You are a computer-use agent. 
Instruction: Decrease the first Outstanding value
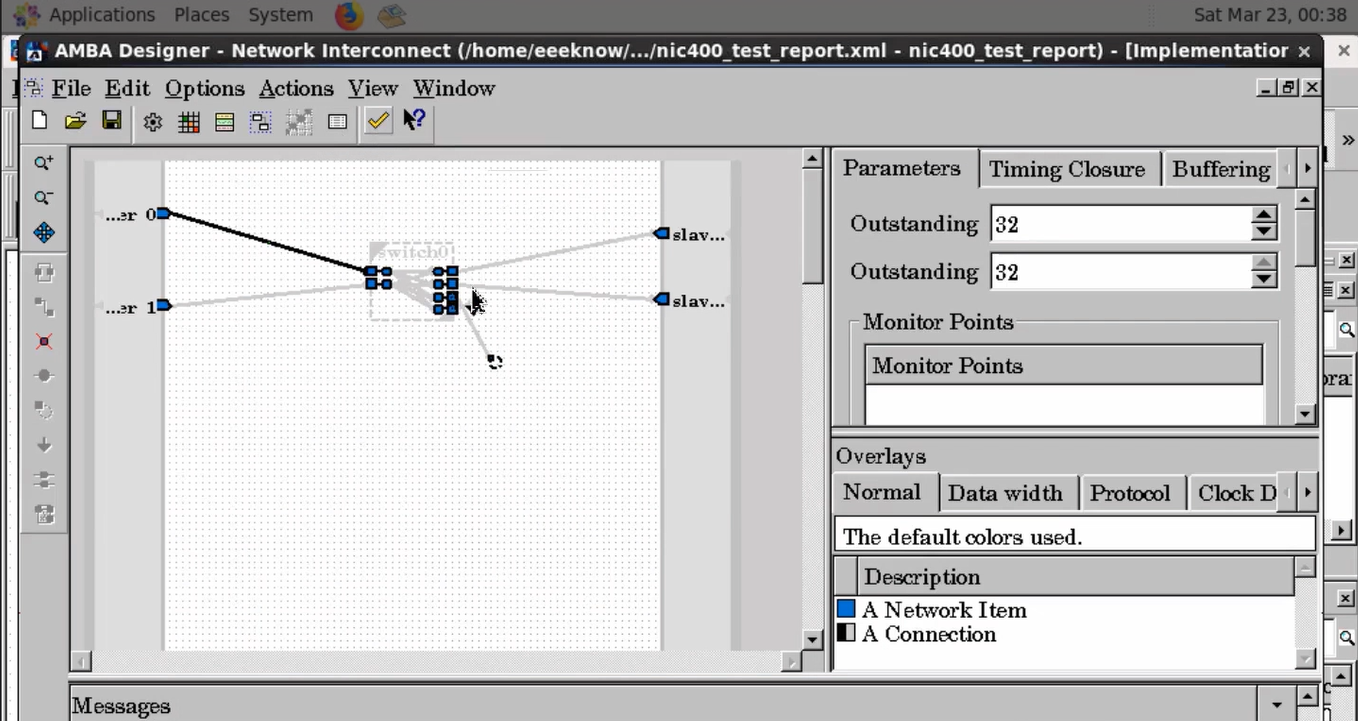1264,232
